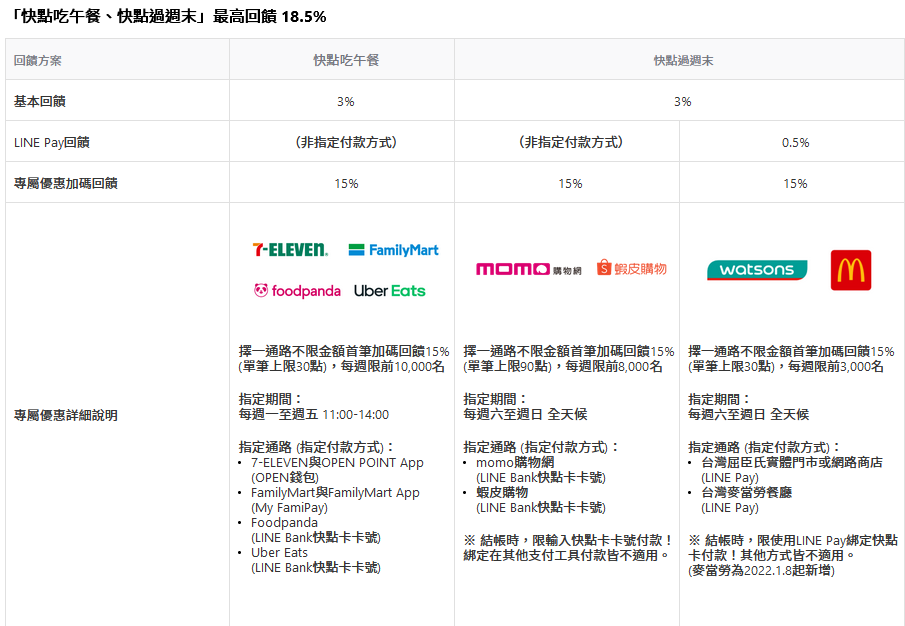Image resolution: width=905 pixels, height=626 pixels.
Task: Click the 蝦皮購物 Shopee logo
Action: [632, 268]
